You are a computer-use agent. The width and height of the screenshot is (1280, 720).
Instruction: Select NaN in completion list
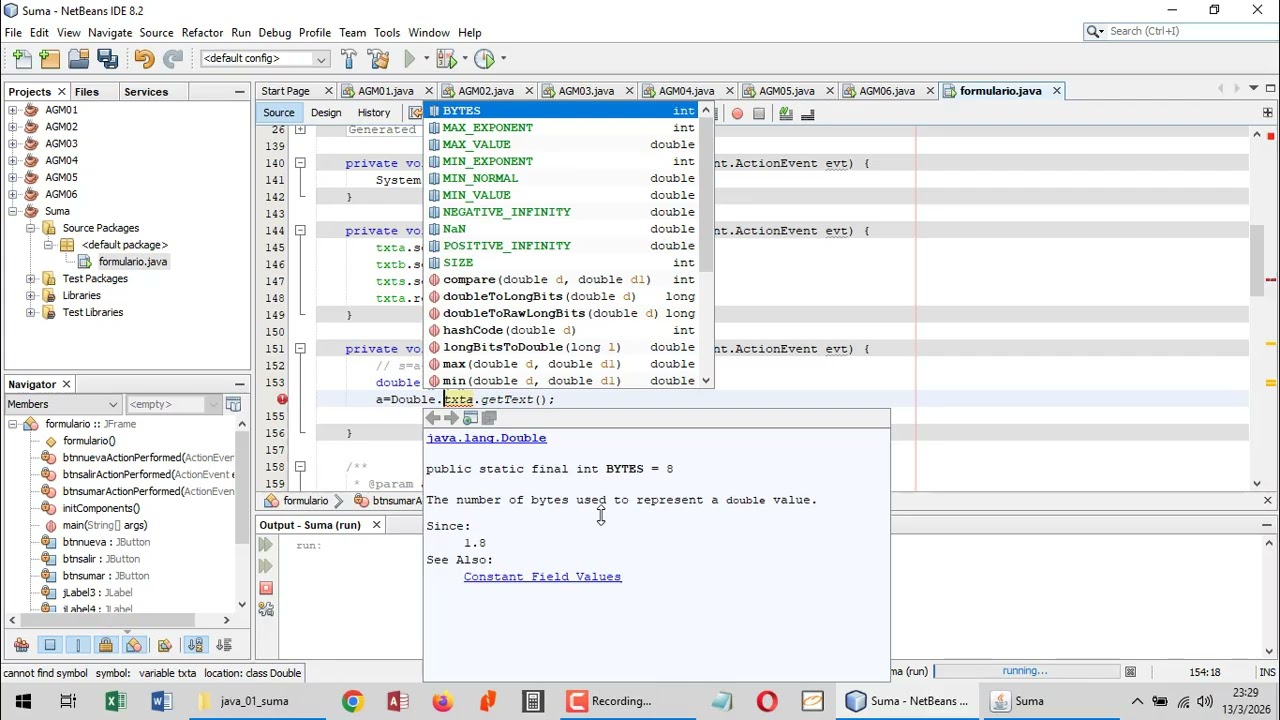click(x=562, y=229)
